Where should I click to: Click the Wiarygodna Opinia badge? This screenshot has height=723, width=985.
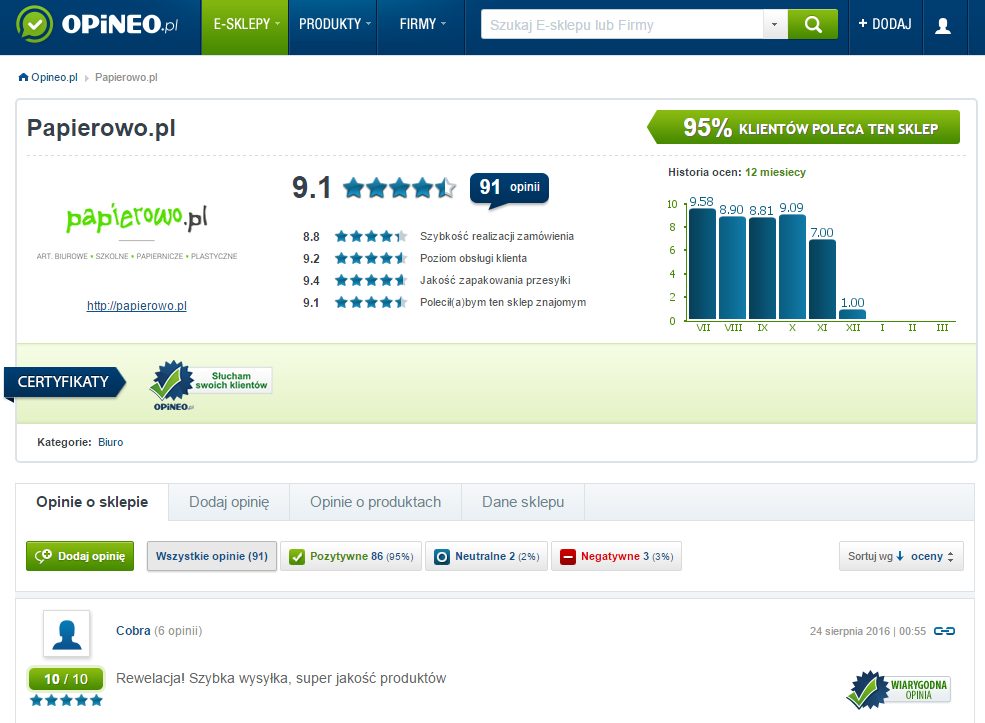click(x=898, y=690)
